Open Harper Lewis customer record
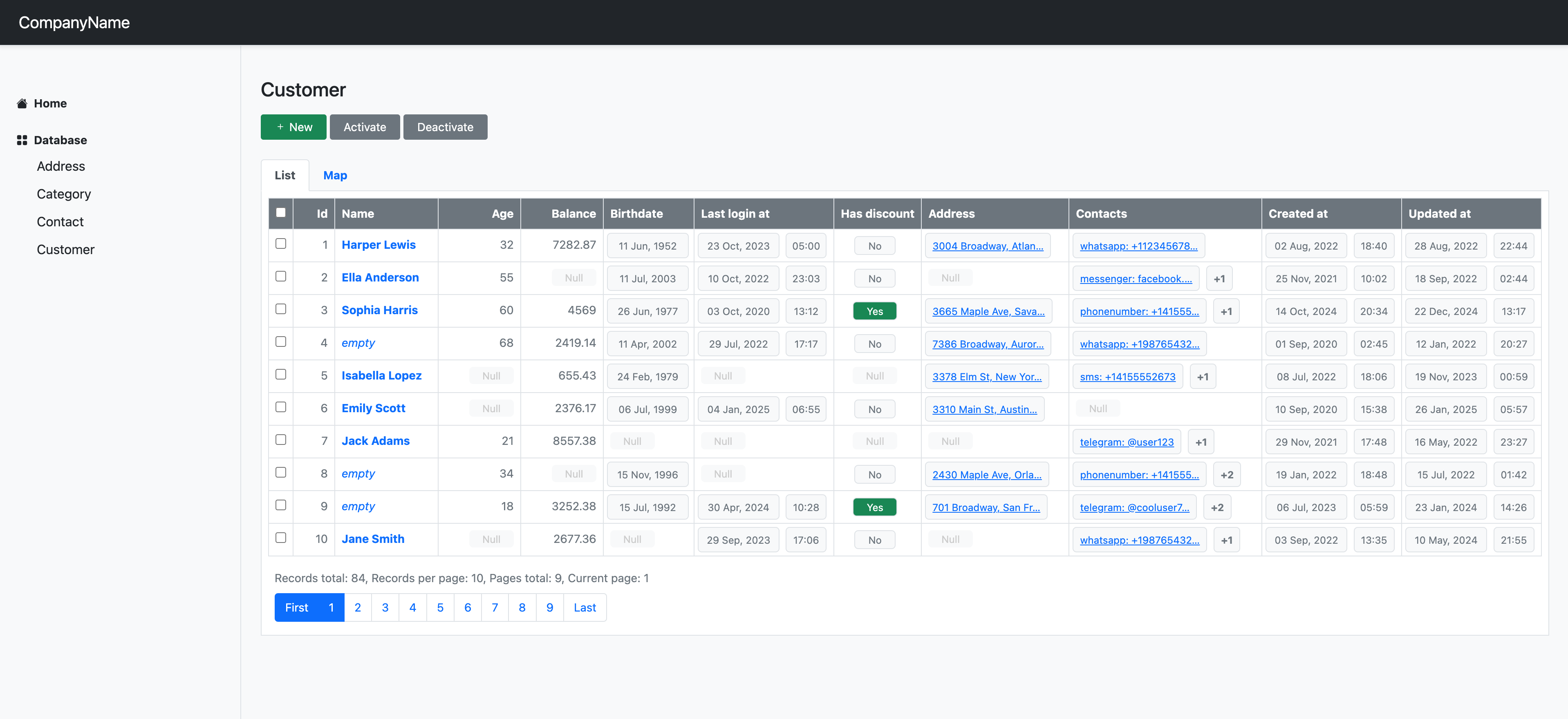This screenshot has width=1568, height=719. 379,245
